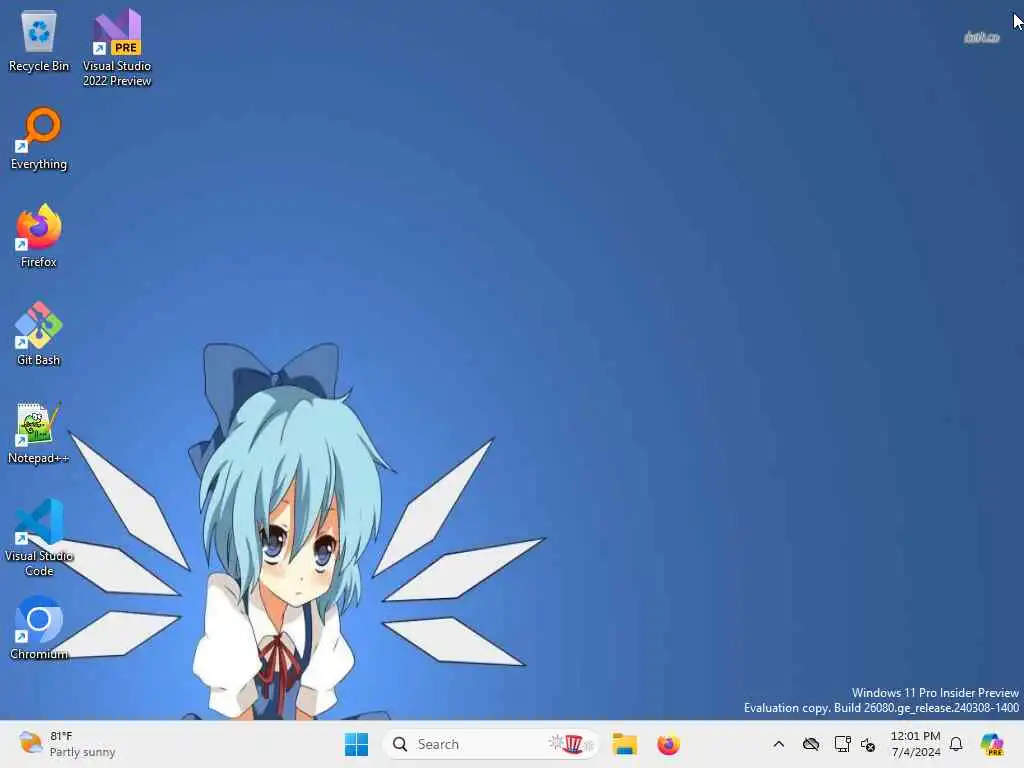
Task: Select the Everything search shortcut
Action: [39, 138]
